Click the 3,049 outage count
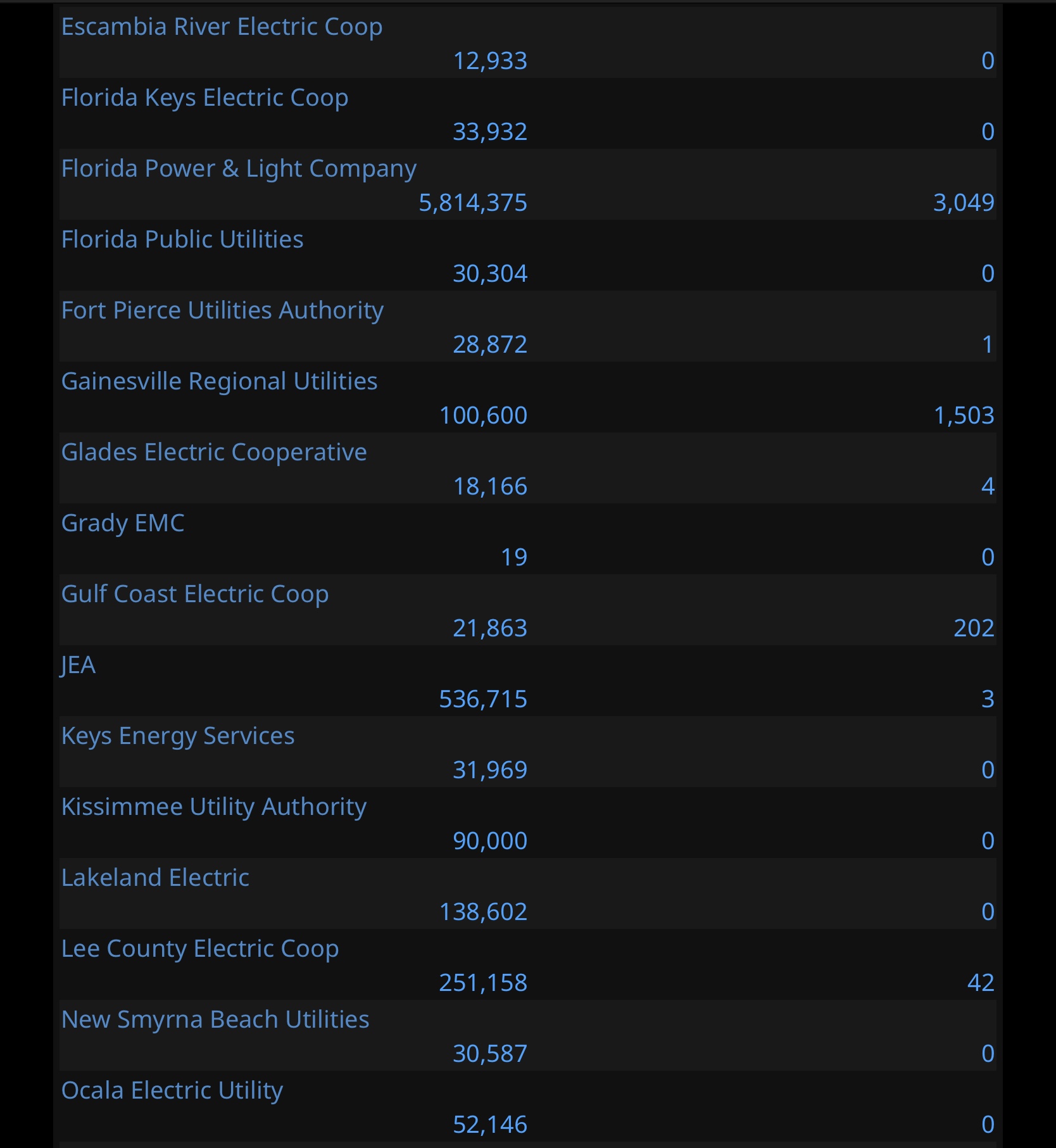Image resolution: width=1056 pixels, height=1148 pixels. [964, 203]
